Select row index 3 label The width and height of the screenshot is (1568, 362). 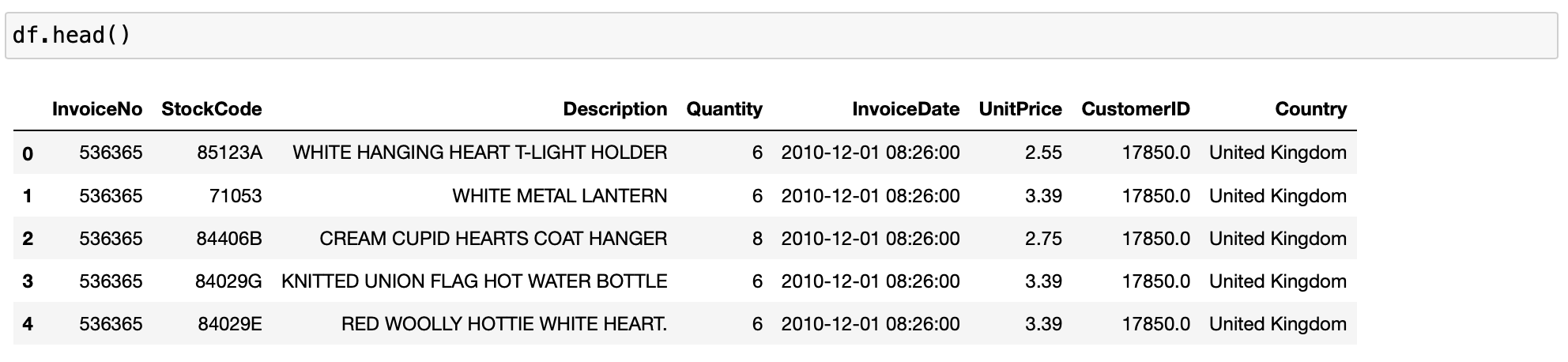click(28, 281)
